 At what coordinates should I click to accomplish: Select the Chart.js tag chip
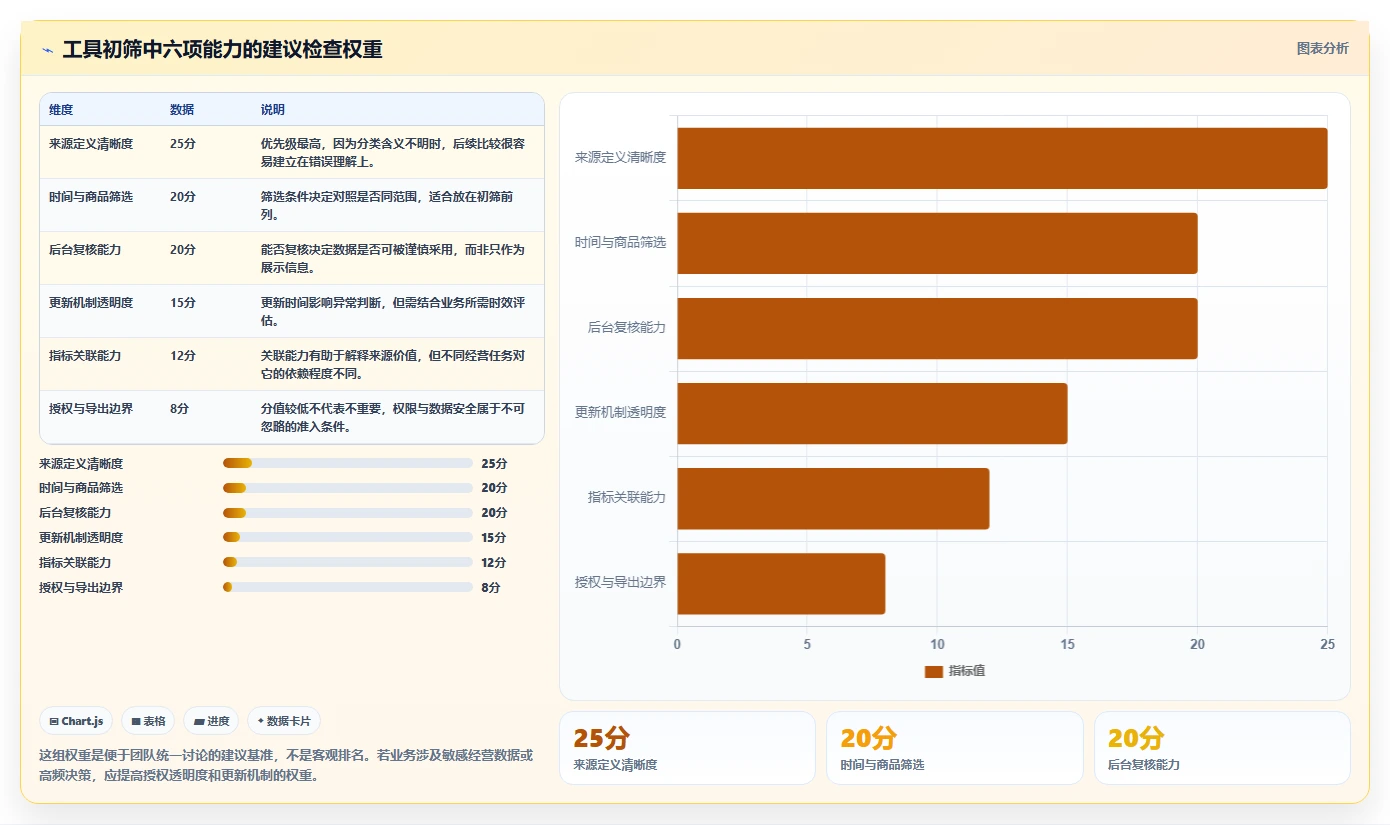pyautogui.click(x=76, y=721)
